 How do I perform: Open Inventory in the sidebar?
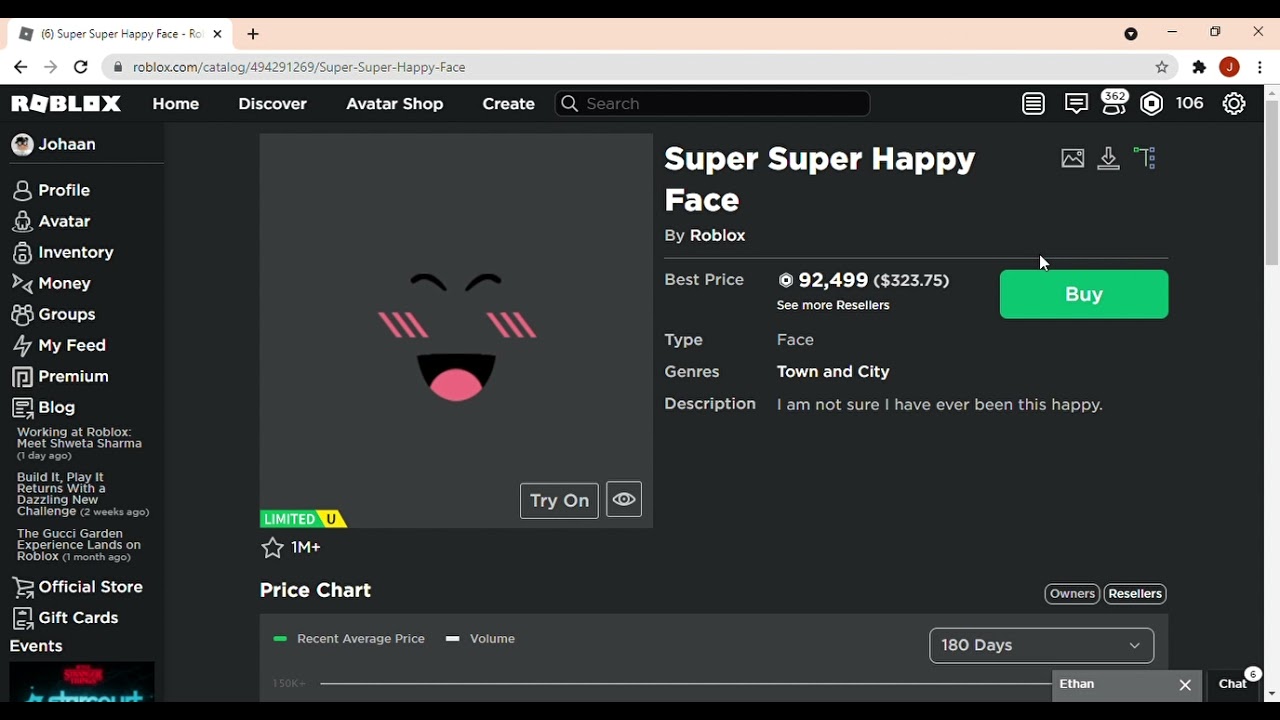63,252
